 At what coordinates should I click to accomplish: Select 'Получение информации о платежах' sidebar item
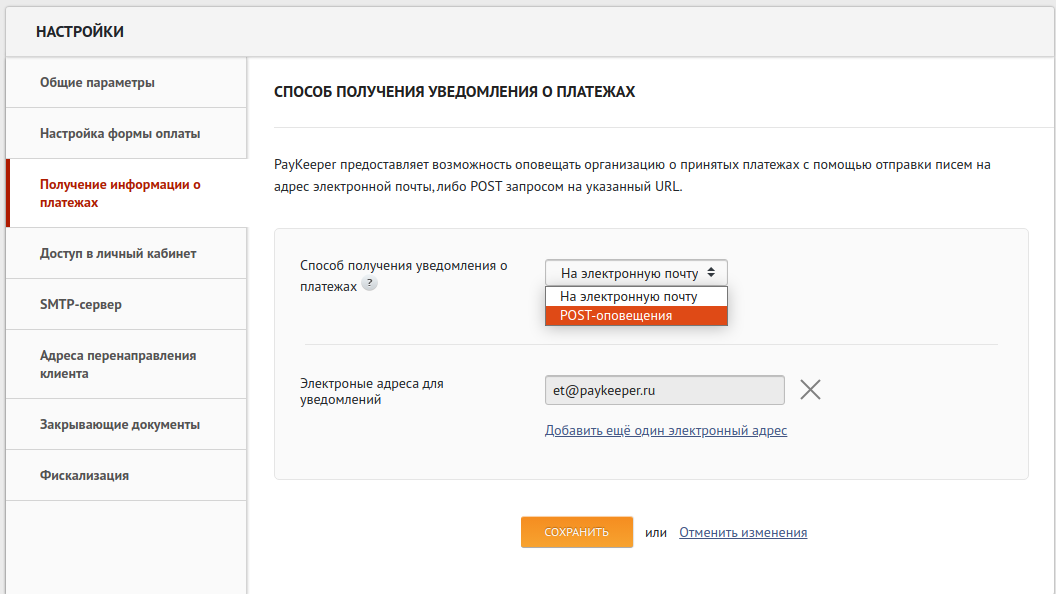click(120, 193)
